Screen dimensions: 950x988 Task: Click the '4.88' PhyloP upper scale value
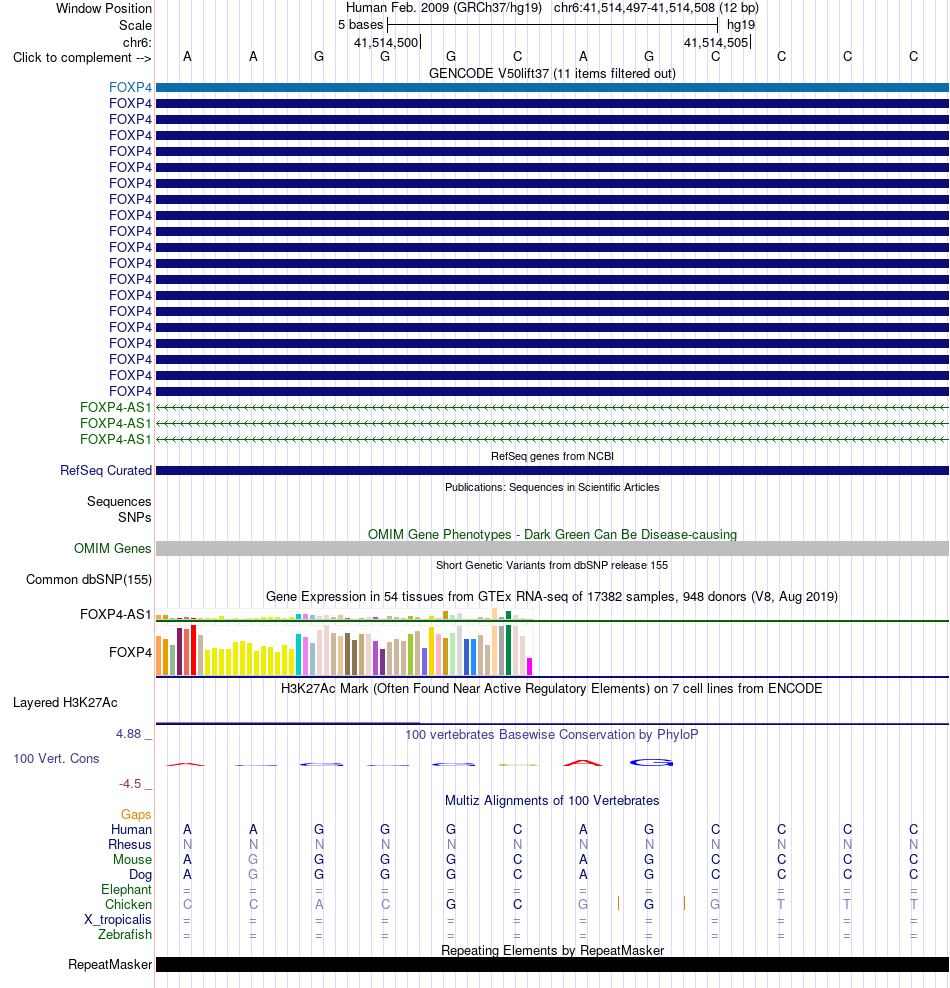click(x=129, y=734)
